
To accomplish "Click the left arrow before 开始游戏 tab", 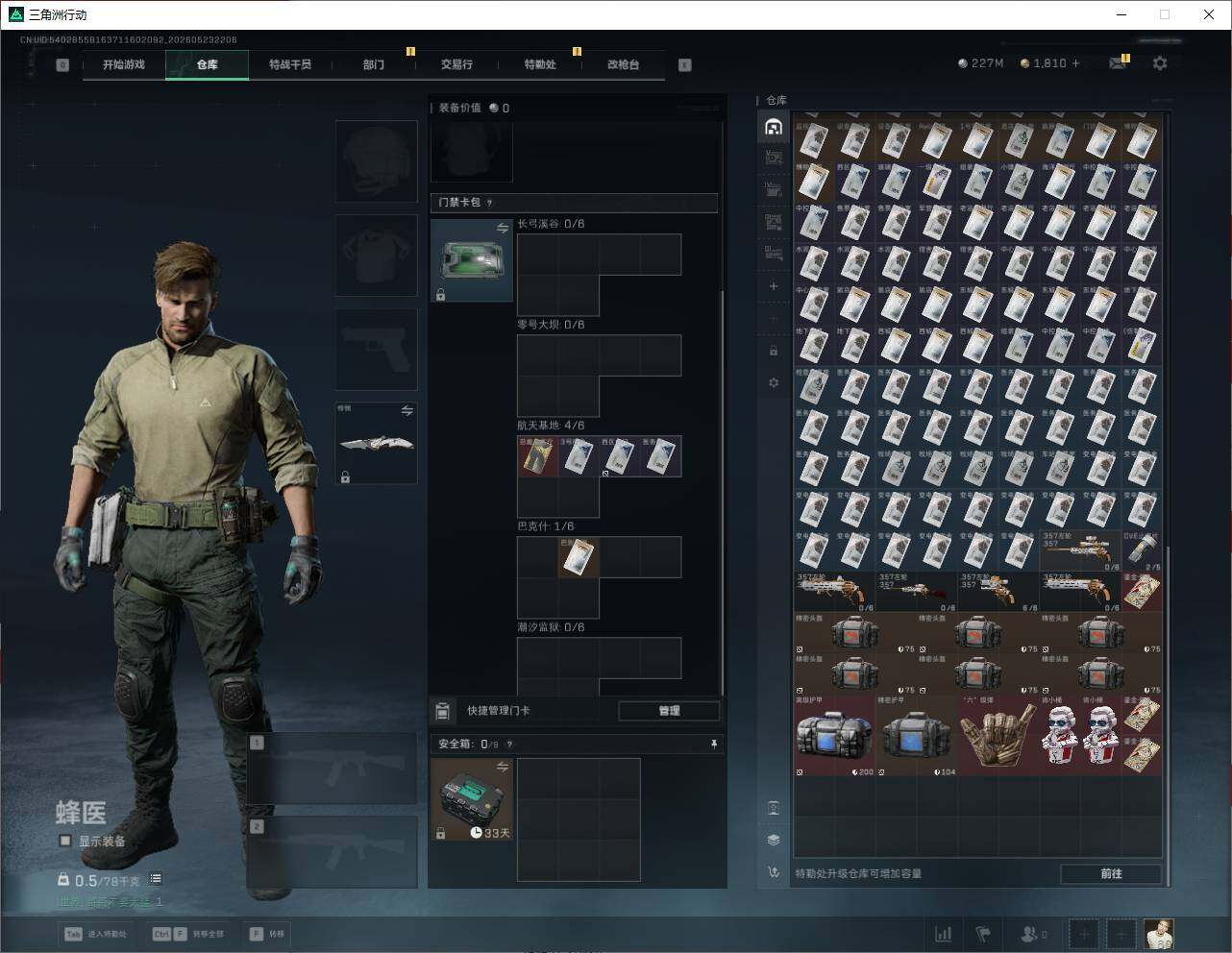I will coord(62,64).
